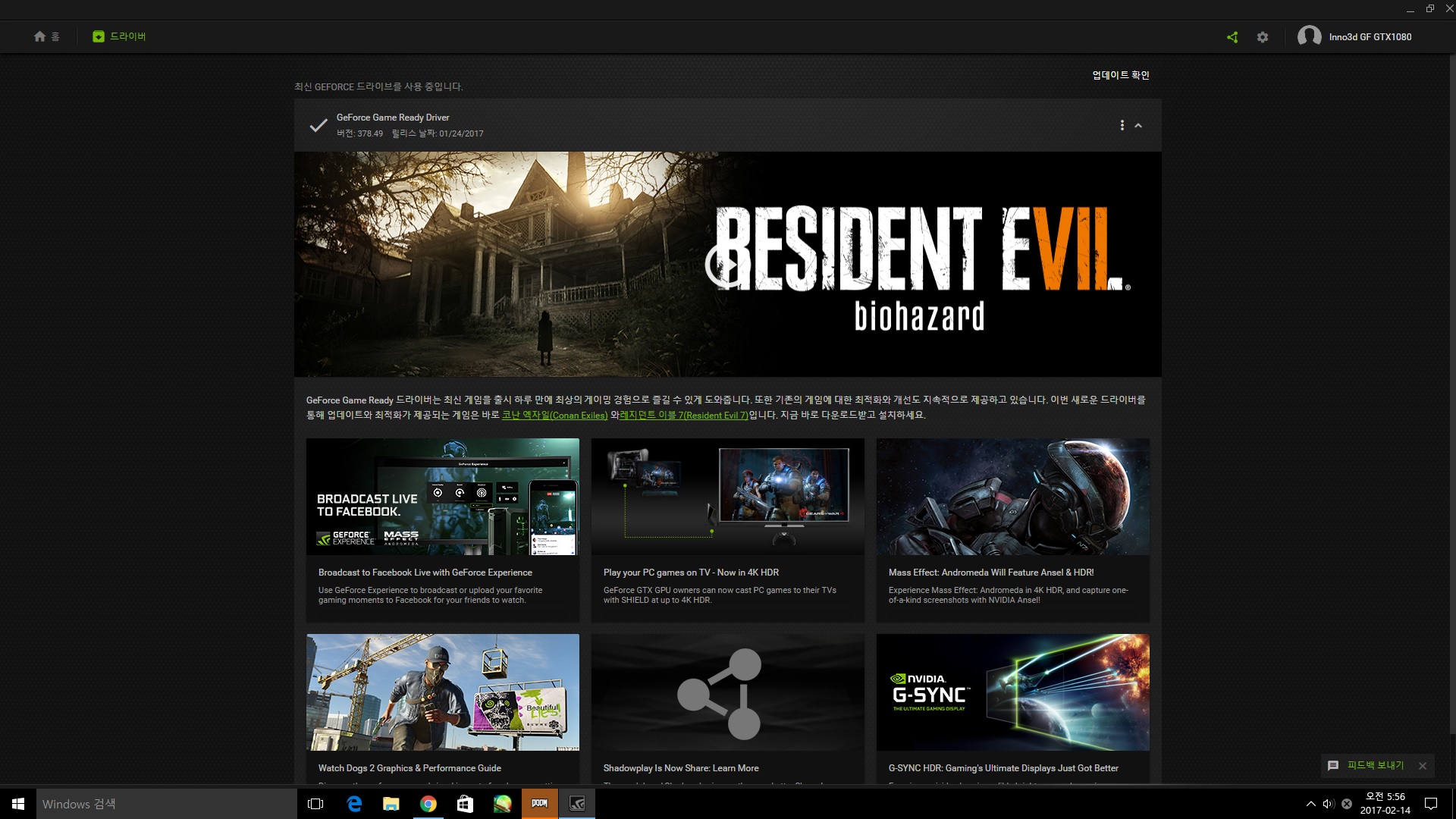Click 'Mass Effect: Andromeda Will Feature Ansel' title
This screenshot has height=819, width=1456.
991,573
